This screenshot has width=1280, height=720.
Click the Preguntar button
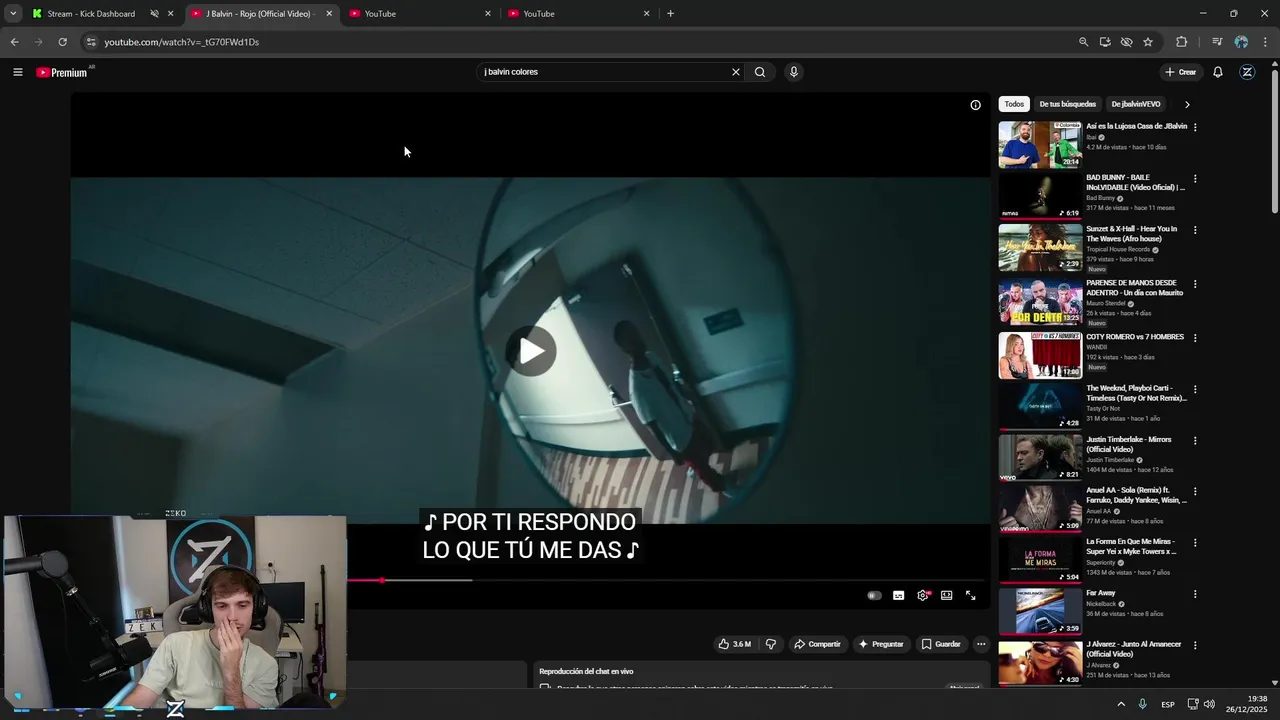(881, 644)
